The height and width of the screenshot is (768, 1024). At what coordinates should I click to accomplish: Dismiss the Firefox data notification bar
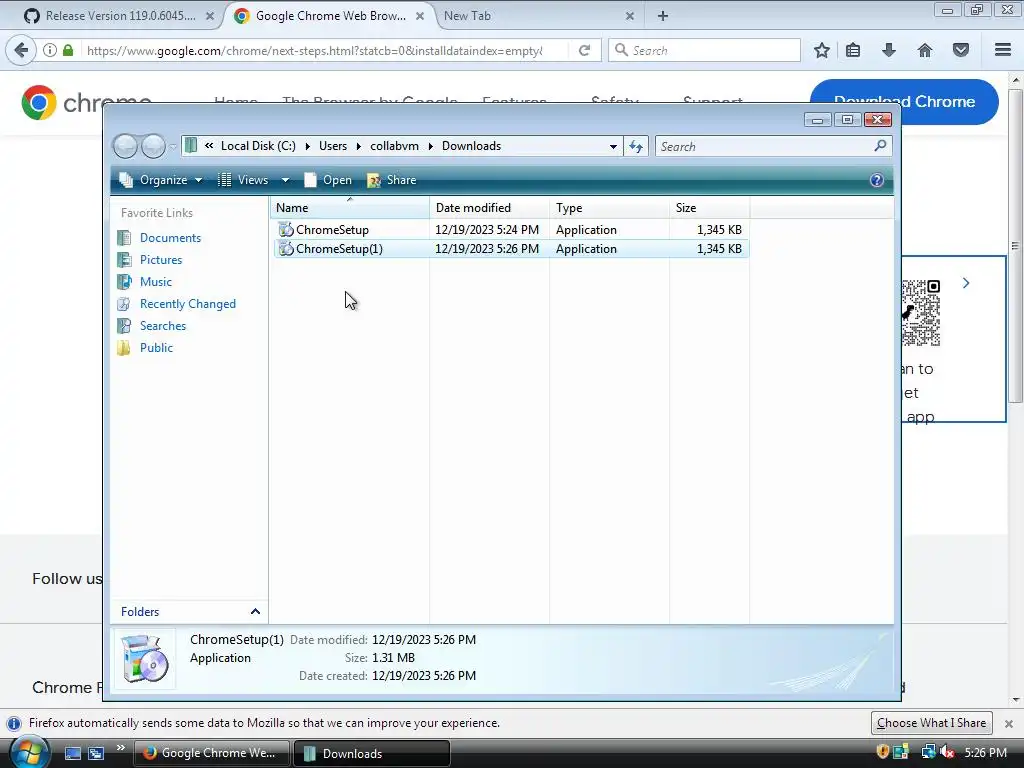click(x=1008, y=724)
